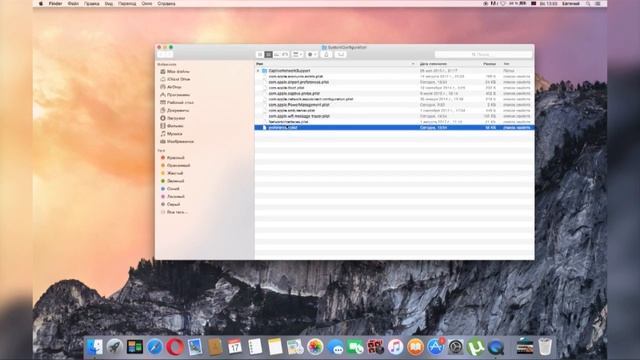Open iTunes from the Dock
Screen dimensions: 640x360
[x=395, y=347]
